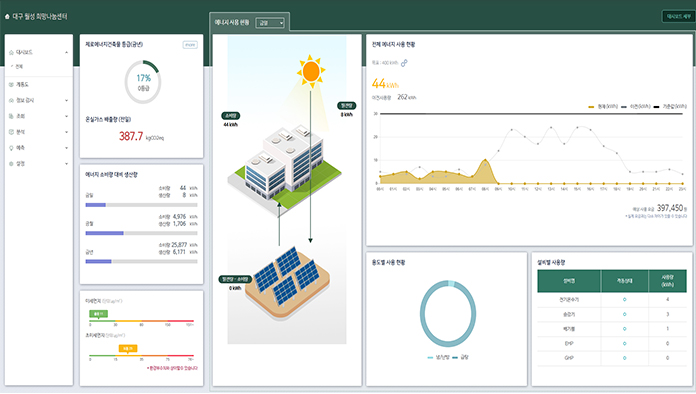Click the badge showing 0 kWh near the solar panels
The width and height of the screenshot is (696, 394).
click(235, 280)
